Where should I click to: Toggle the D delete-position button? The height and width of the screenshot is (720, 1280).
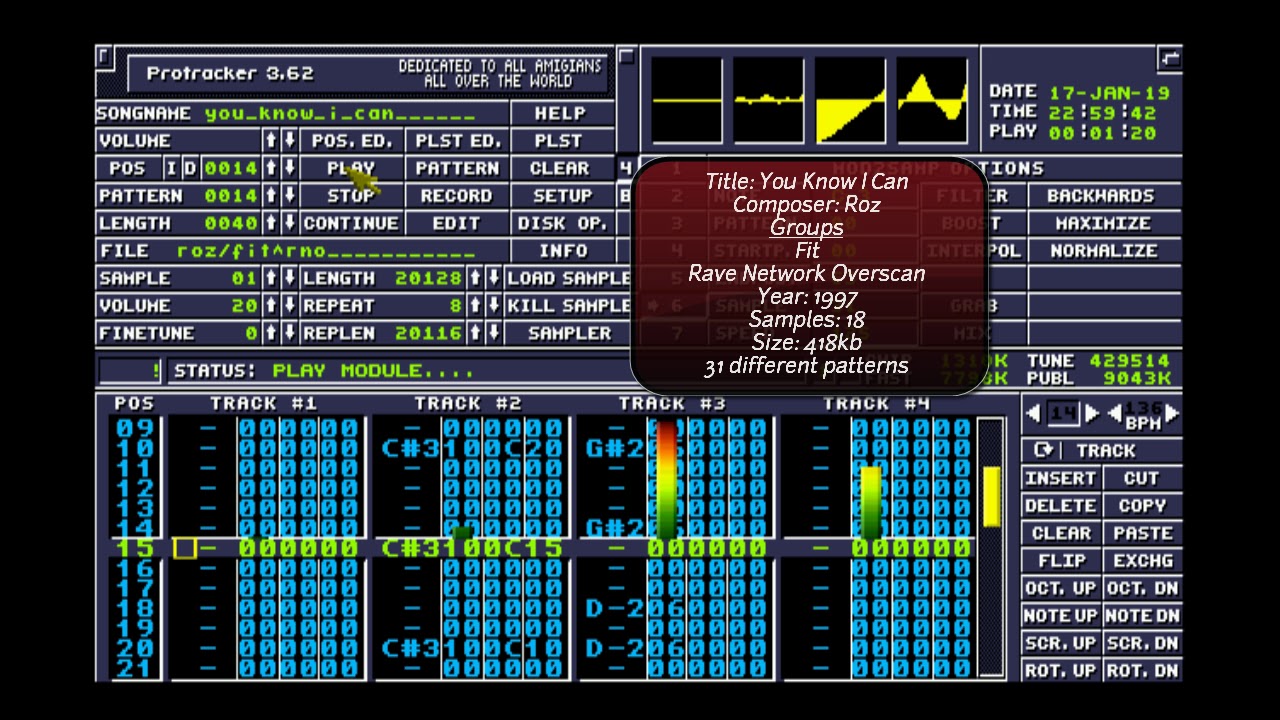pos(189,168)
